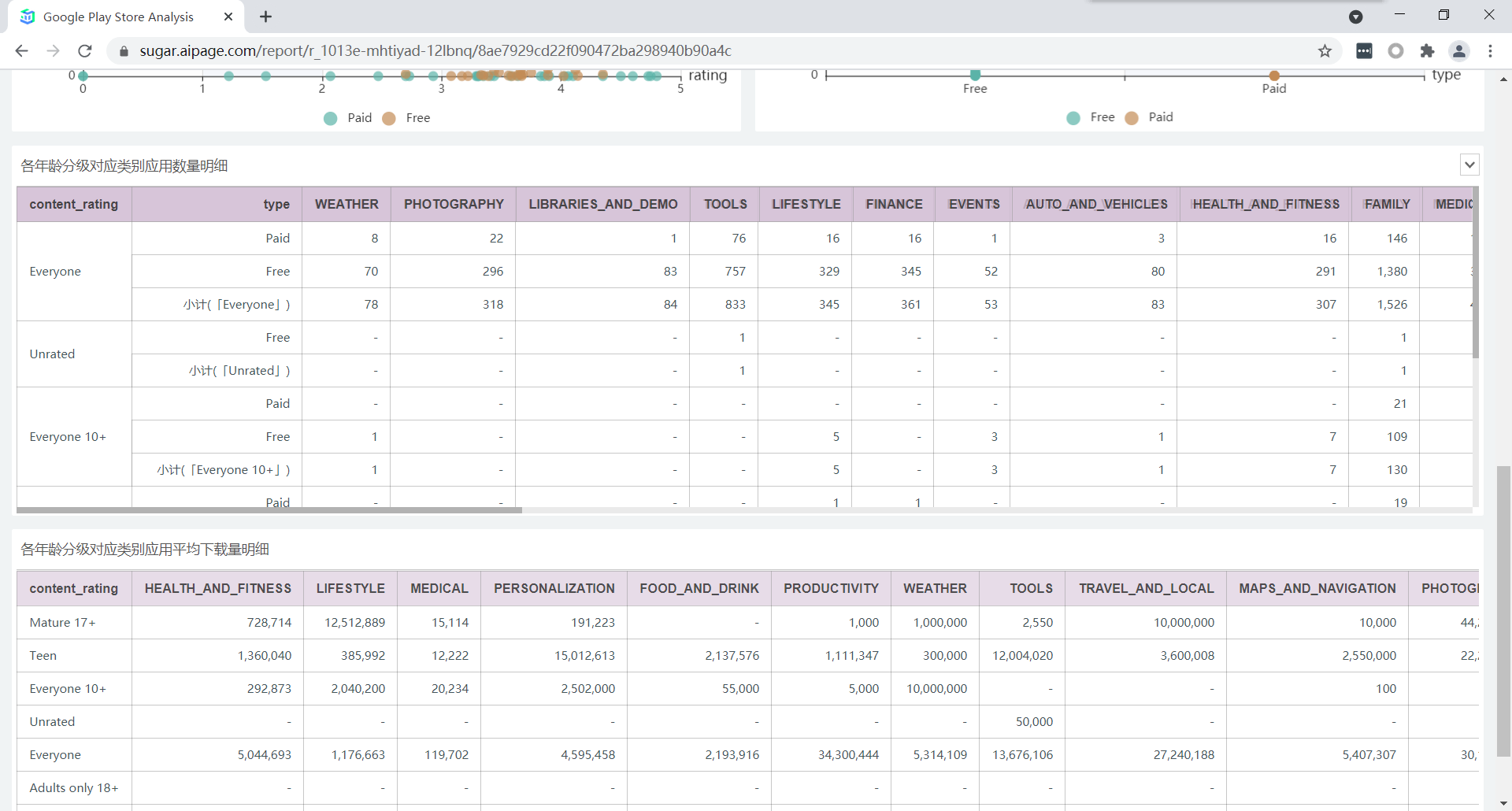1512x811 pixels.
Task: Click the AUTO_AND_VEHICLES column header
Action: [x=1096, y=204]
